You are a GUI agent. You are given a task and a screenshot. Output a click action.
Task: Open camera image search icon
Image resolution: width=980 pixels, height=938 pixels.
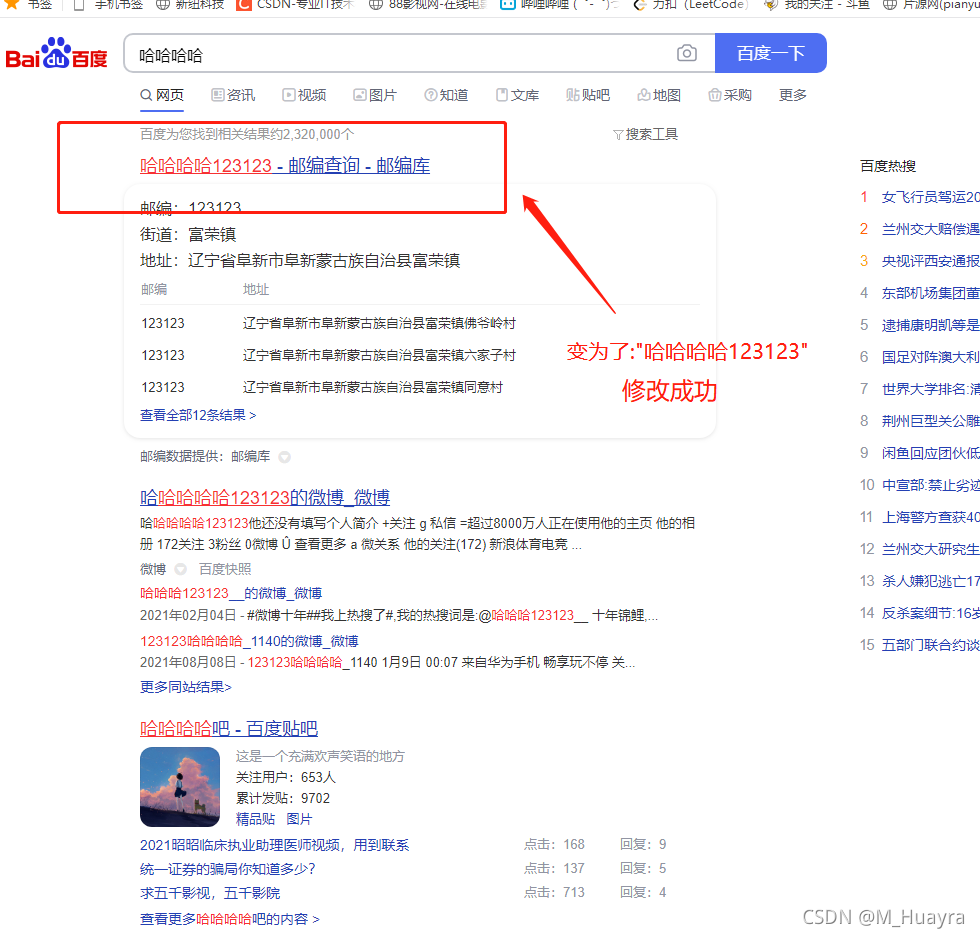click(686, 54)
